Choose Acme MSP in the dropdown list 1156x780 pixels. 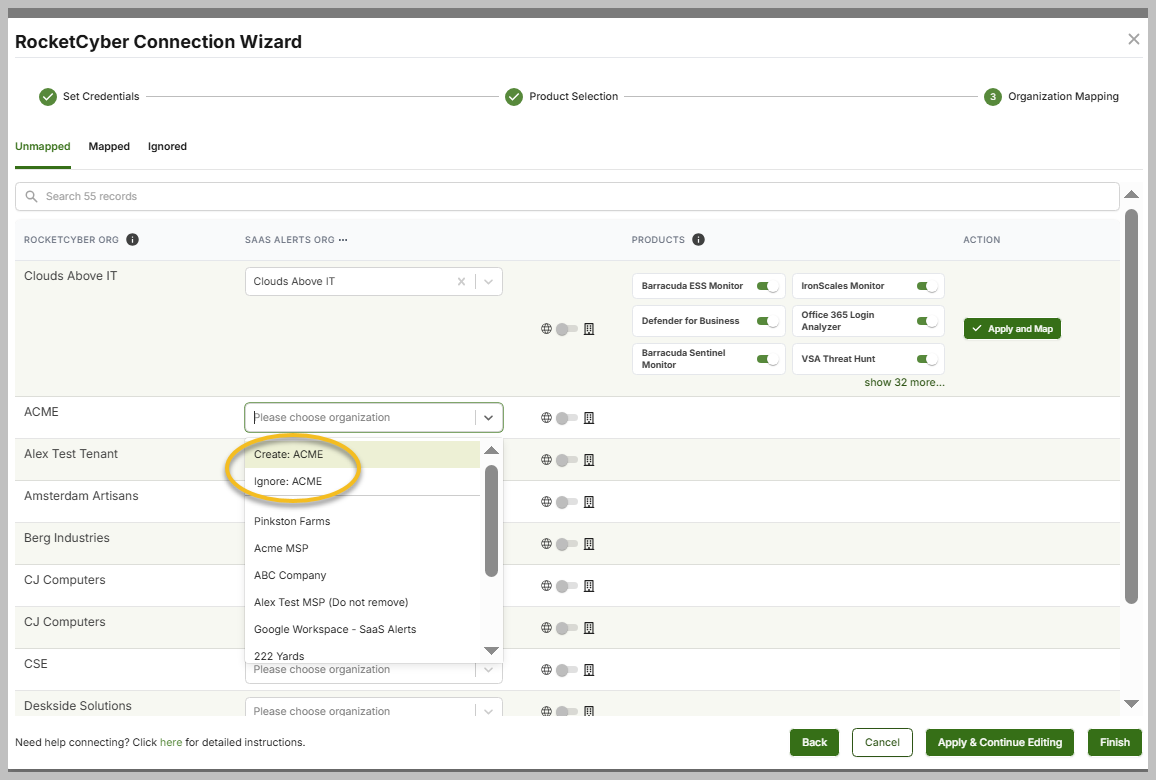(x=362, y=549)
